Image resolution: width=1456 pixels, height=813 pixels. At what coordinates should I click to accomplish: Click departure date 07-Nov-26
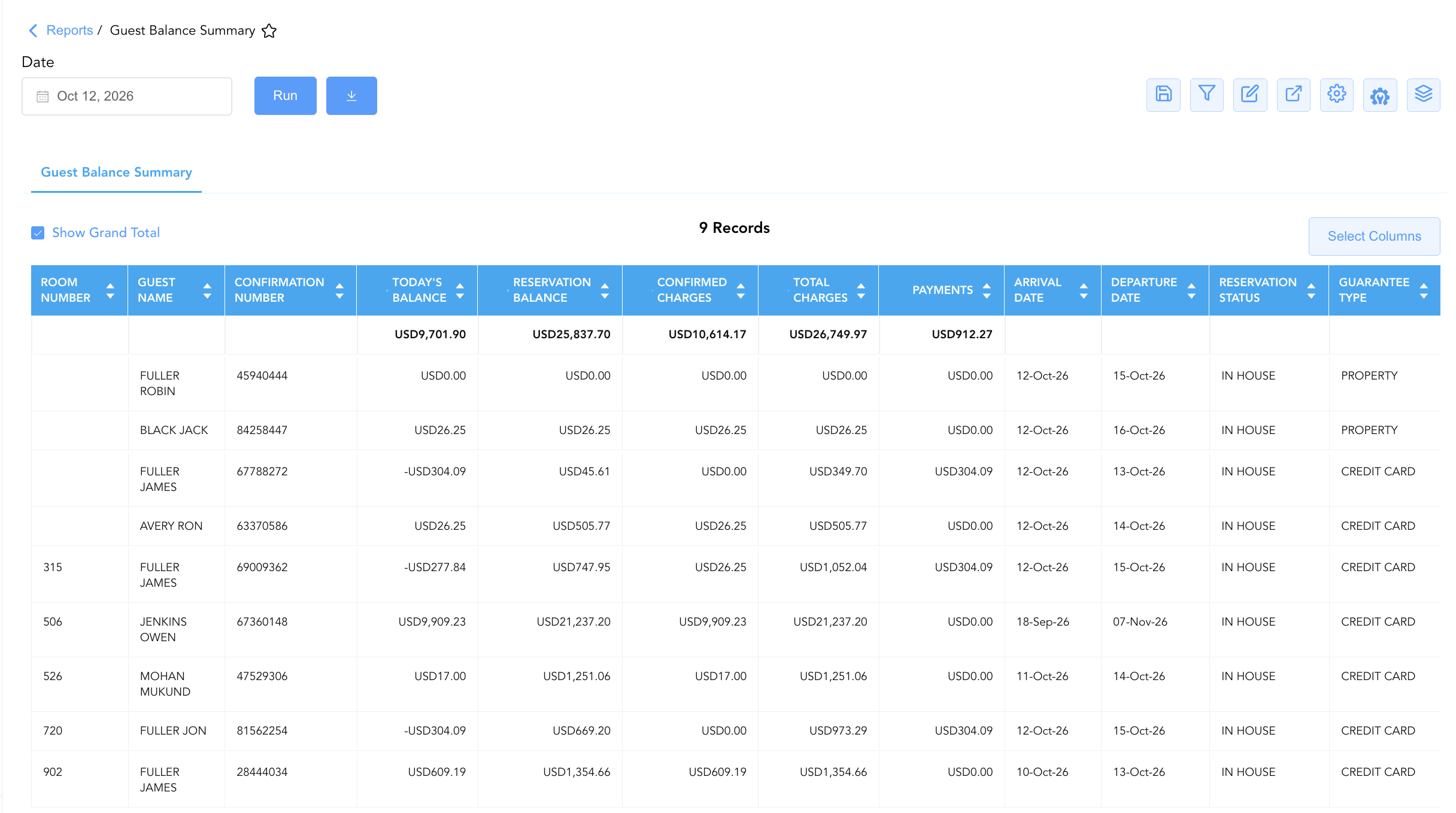[1140, 621]
